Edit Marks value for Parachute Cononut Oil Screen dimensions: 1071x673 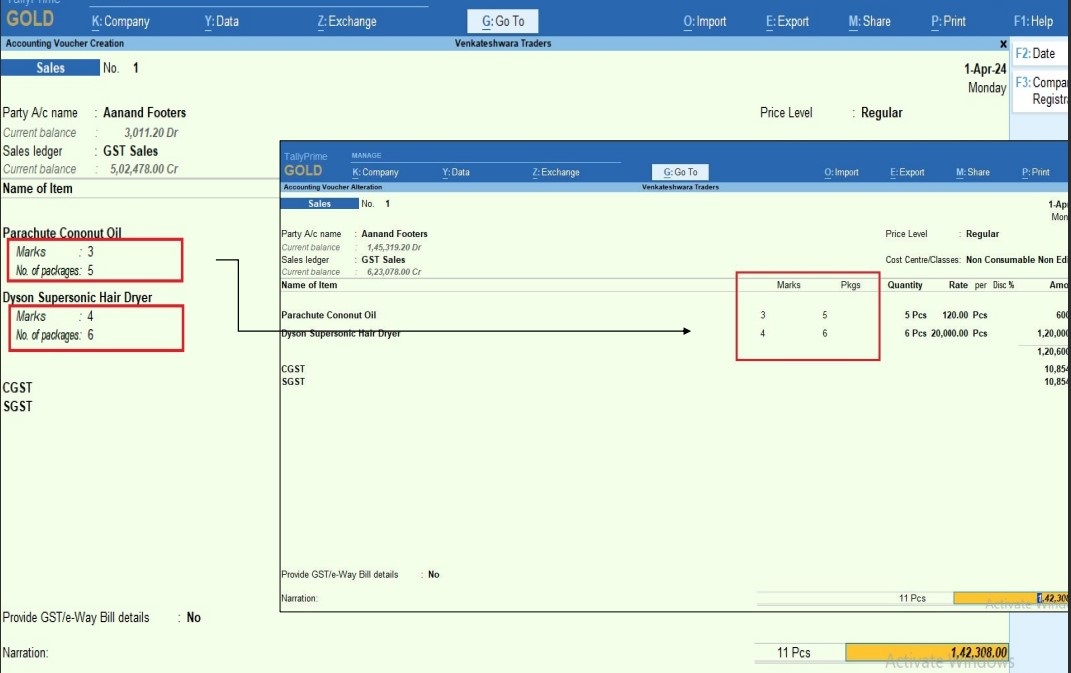[x=90, y=252]
